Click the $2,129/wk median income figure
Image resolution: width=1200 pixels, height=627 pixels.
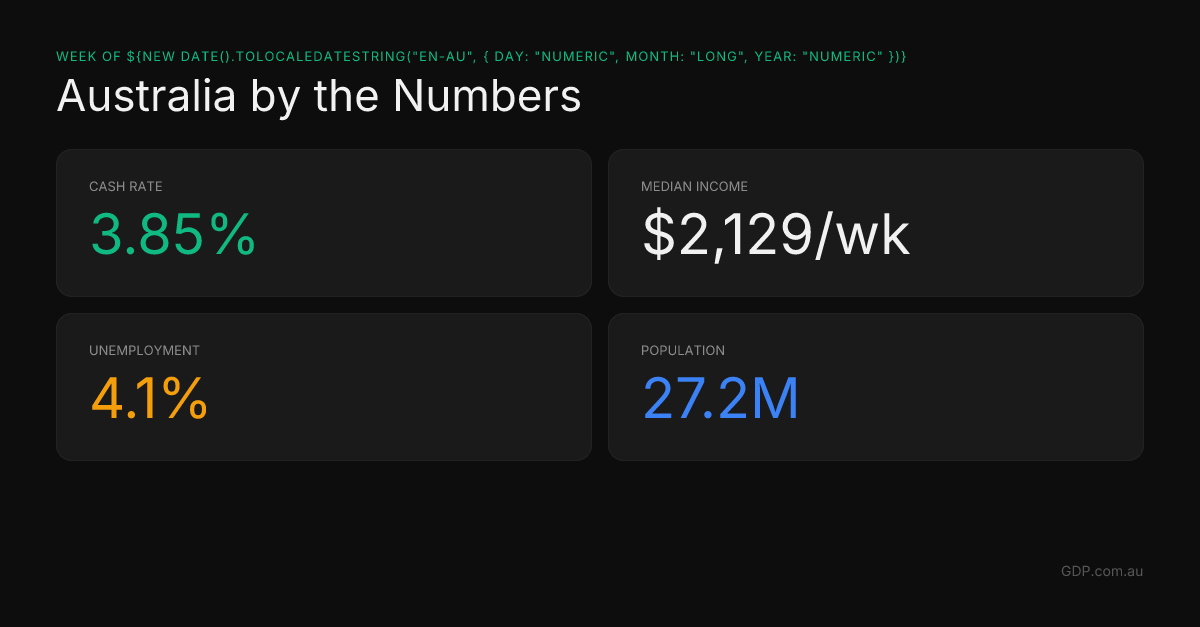777,235
